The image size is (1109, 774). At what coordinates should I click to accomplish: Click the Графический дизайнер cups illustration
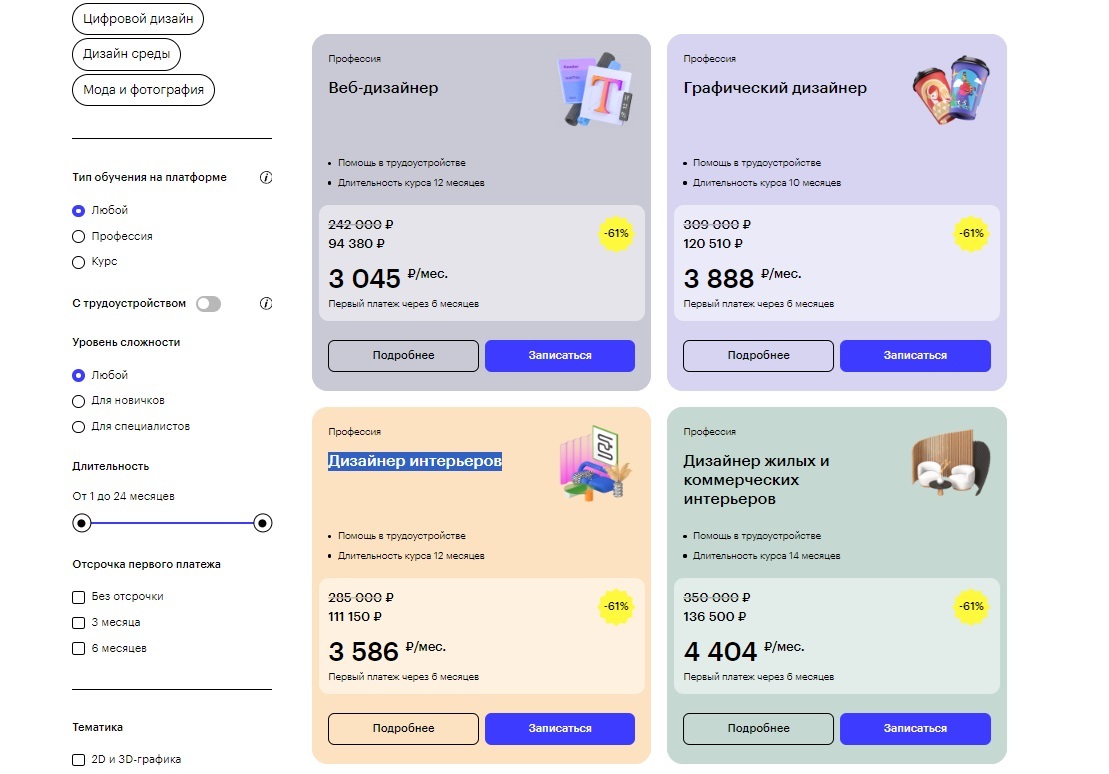click(x=951, y=90)
